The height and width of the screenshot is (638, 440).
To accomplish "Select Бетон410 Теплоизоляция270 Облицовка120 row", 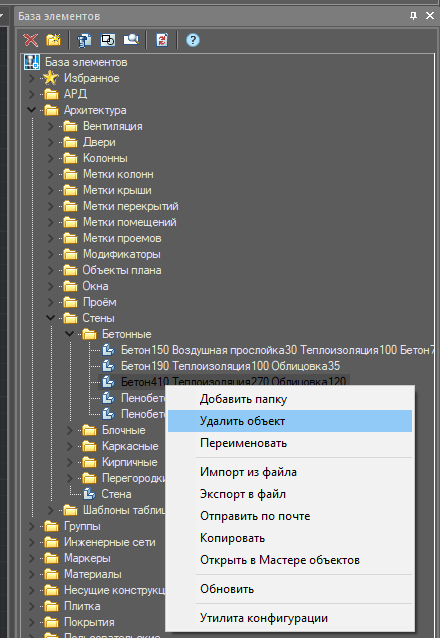I will tap(234, 382).
